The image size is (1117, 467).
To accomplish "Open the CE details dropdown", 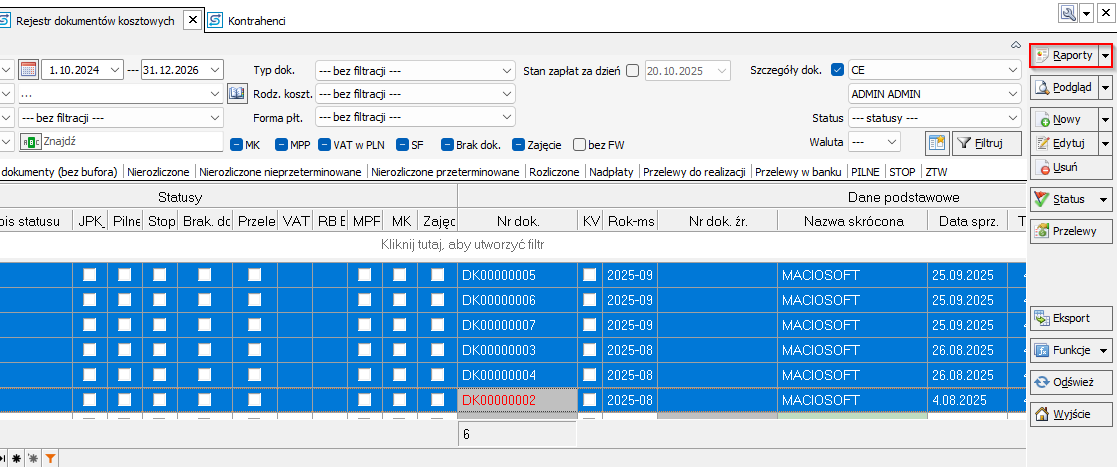I will point(1013,70).
